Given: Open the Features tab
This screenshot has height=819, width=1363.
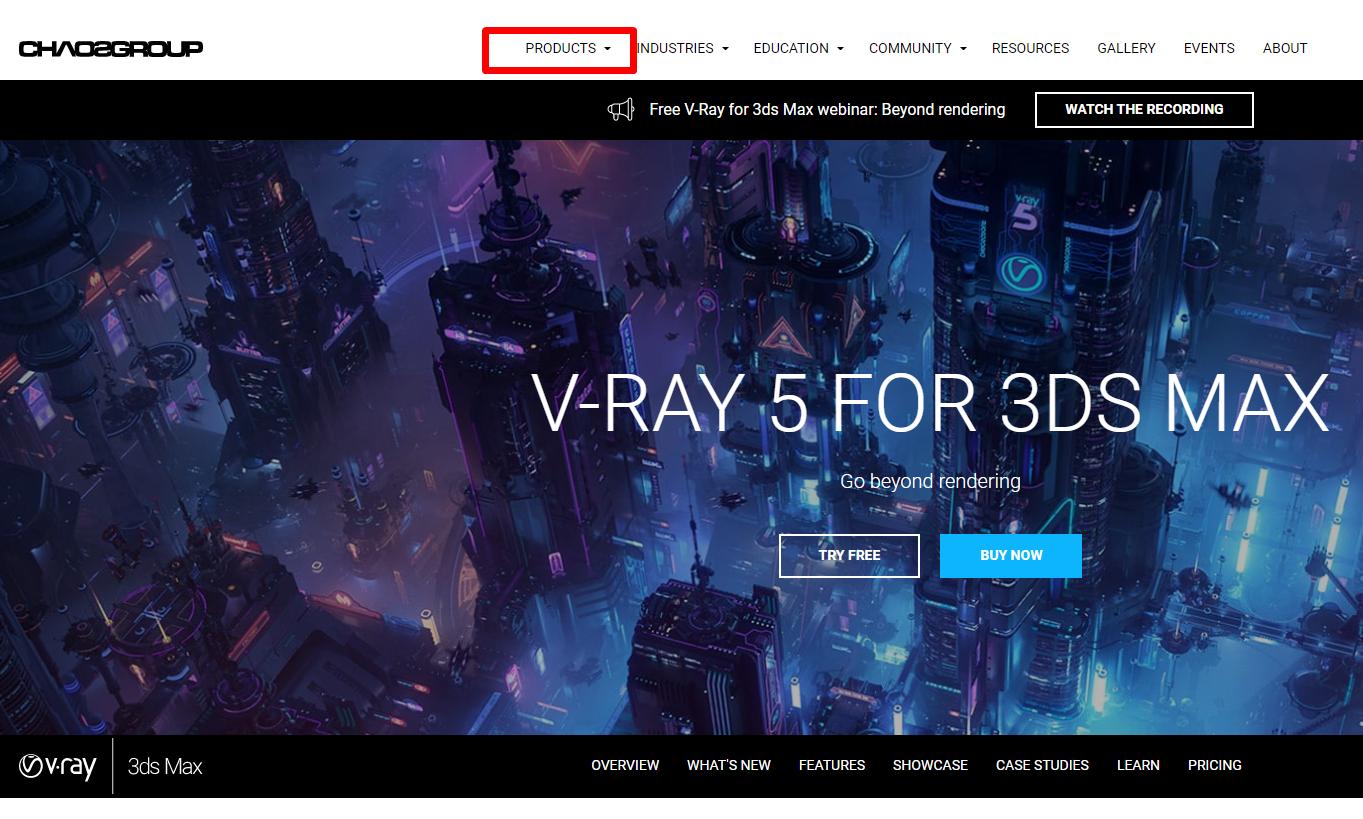Looking at the screenshot, I should click(x=832, y=765).
